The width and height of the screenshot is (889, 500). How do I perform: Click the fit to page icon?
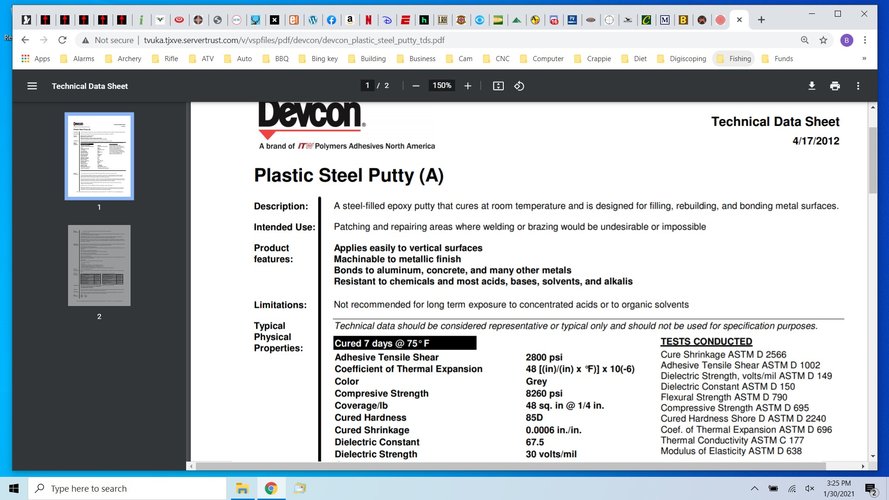(x=498, y=86)
